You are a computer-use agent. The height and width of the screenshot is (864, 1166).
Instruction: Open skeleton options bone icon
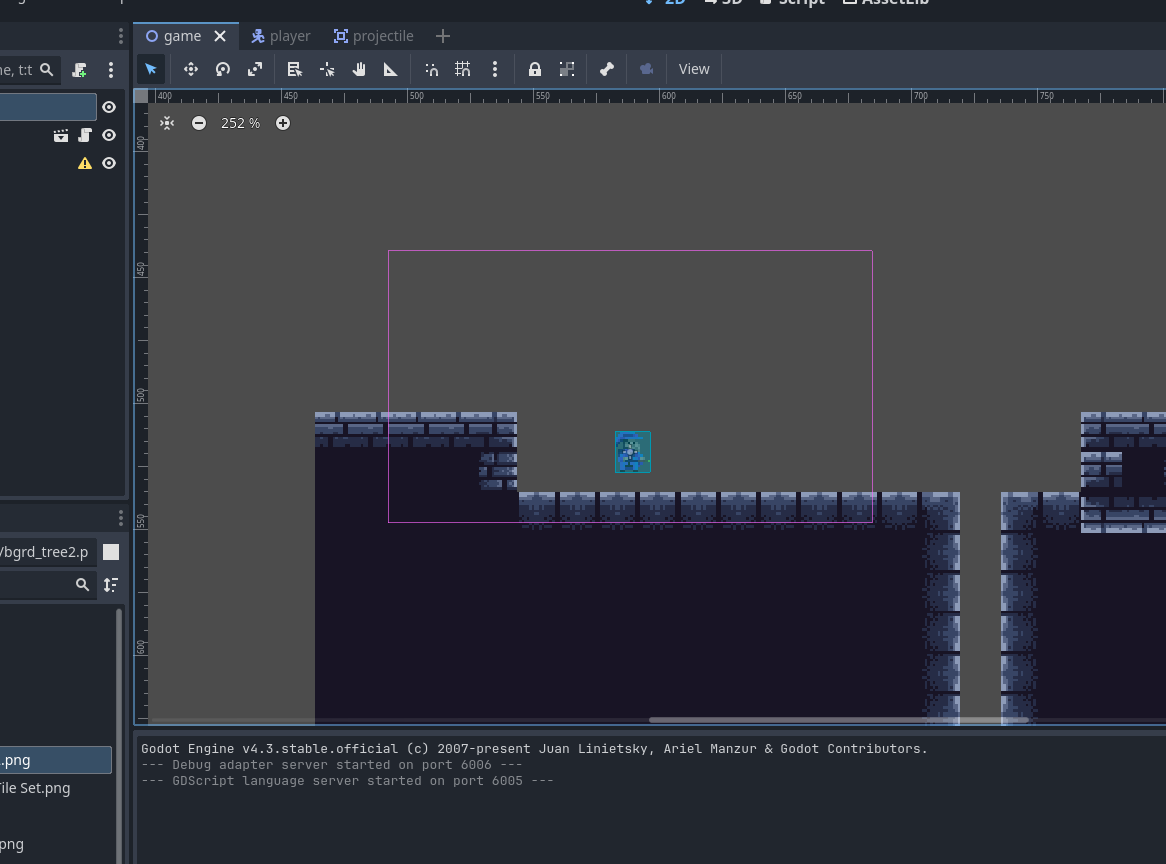(x=607, y=69)
